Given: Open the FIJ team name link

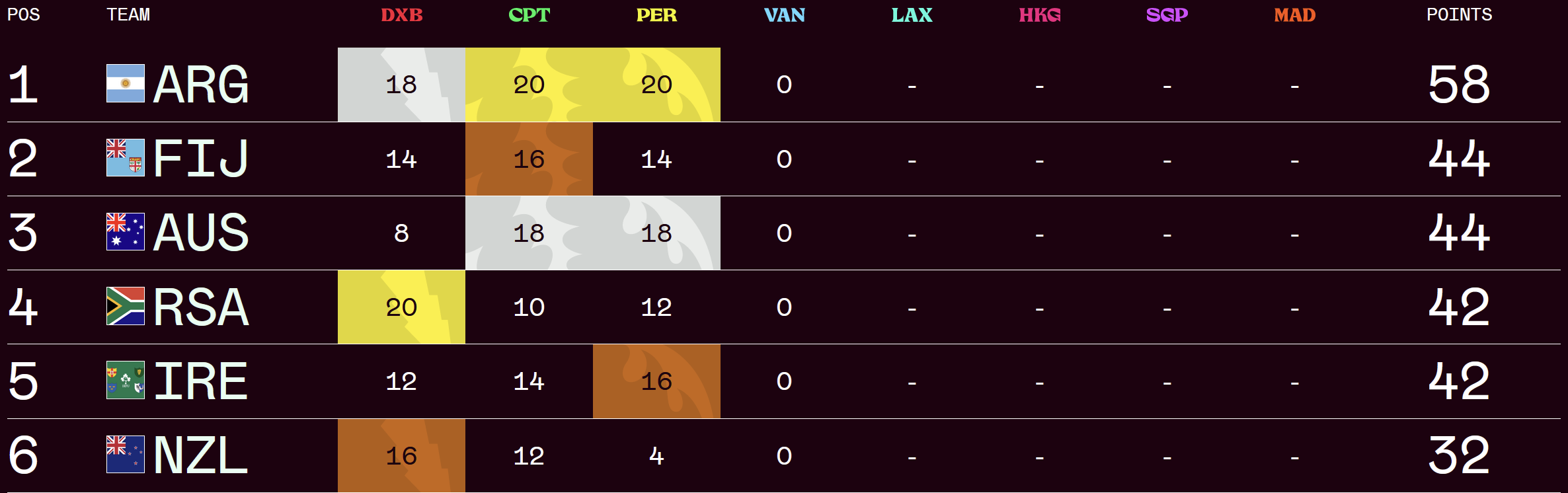Looking at the screenshot, I should (201, 159).
